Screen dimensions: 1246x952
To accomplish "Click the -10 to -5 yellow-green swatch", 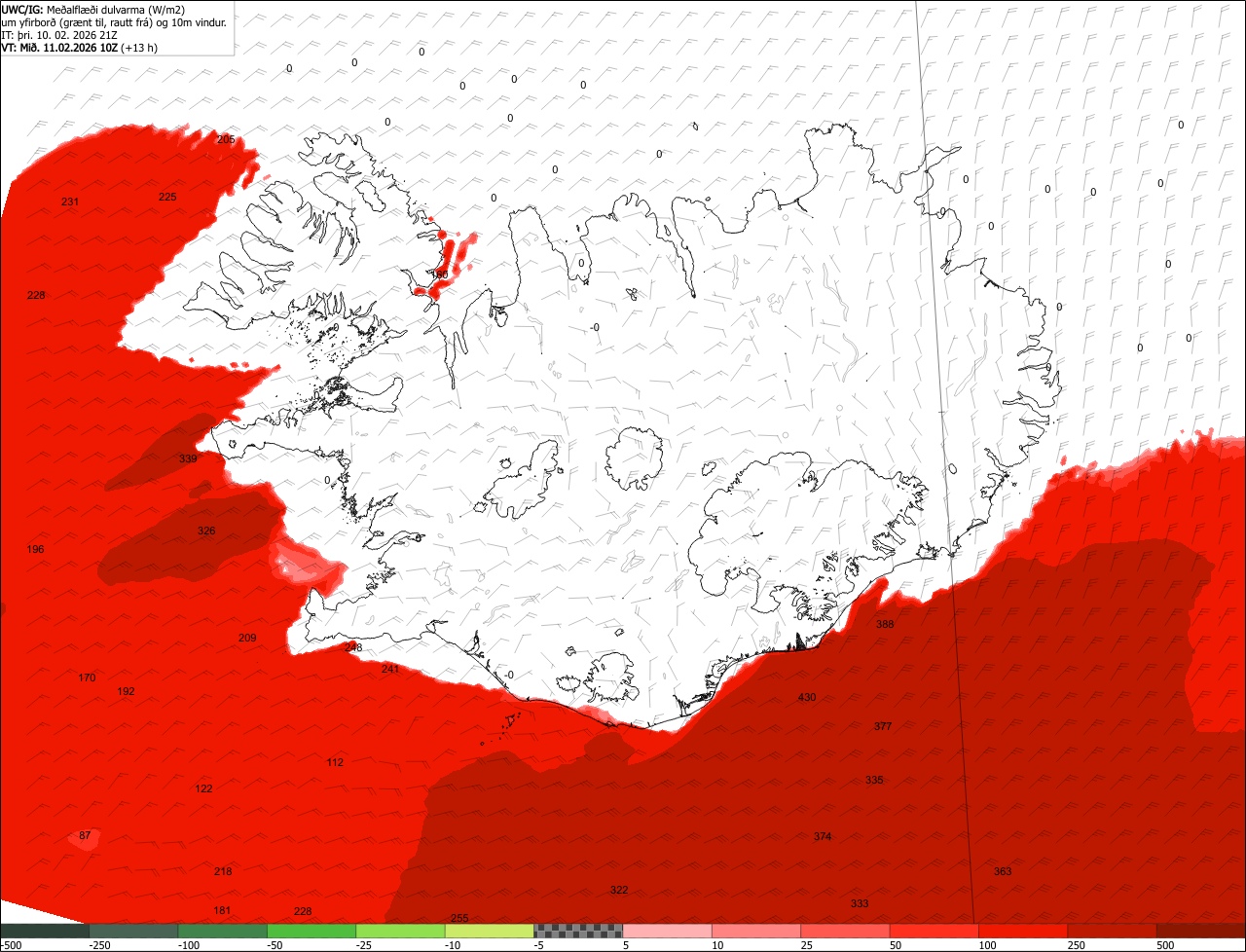I will click(490, 931).
